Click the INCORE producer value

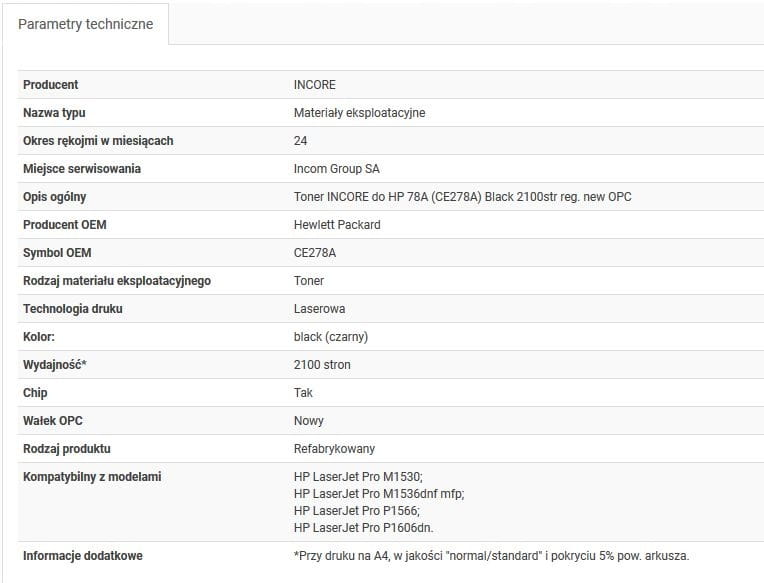click(x=315, y=85)
